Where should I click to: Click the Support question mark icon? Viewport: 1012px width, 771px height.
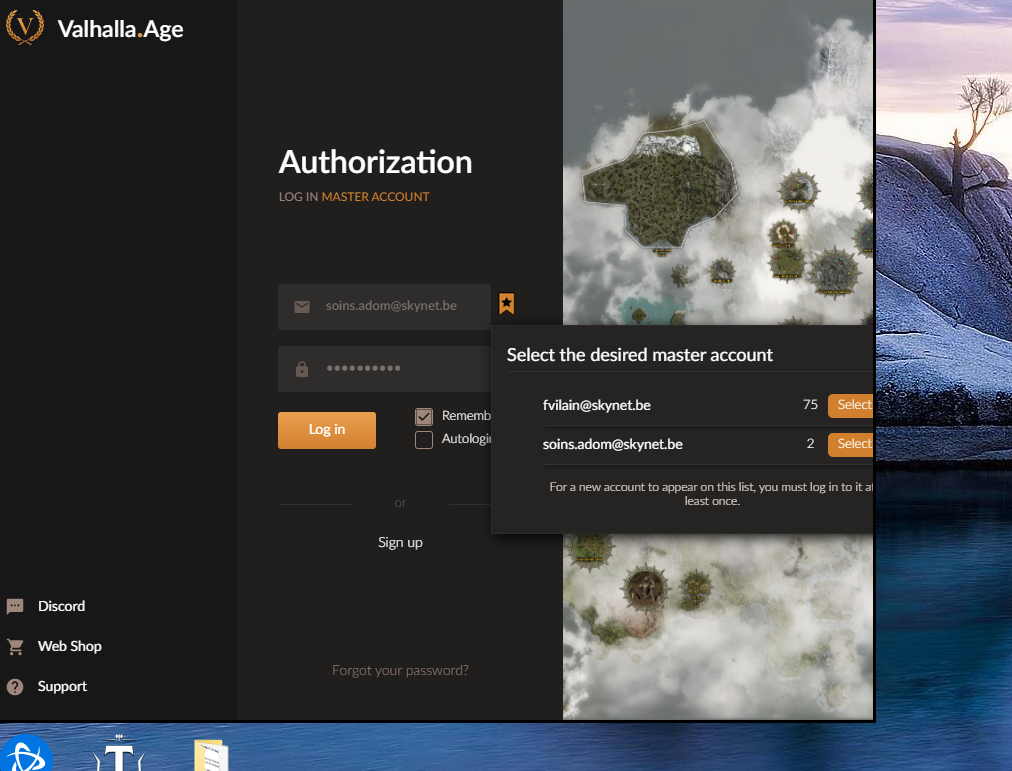(15, 687)
